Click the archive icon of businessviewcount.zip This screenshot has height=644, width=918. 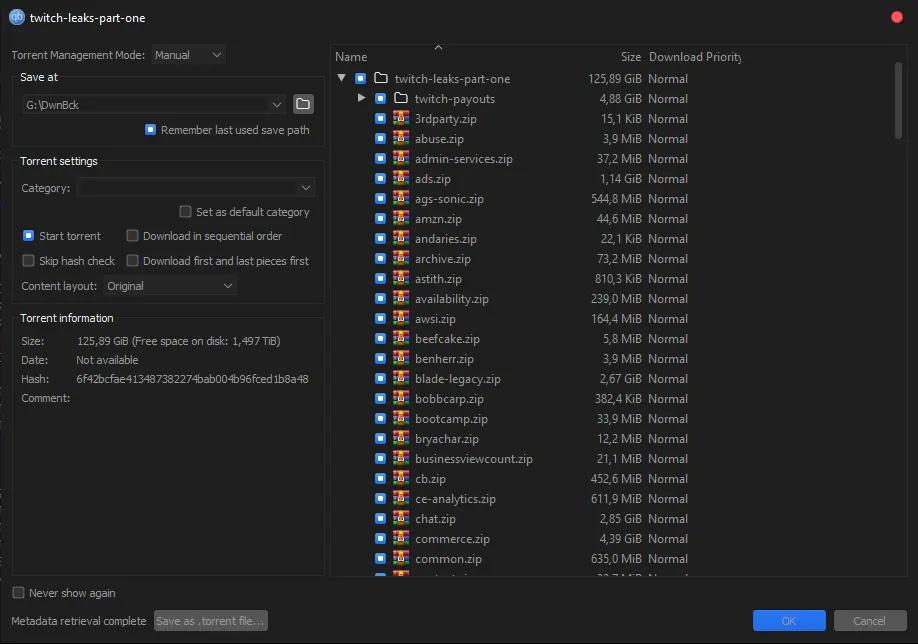pos(400,458)
